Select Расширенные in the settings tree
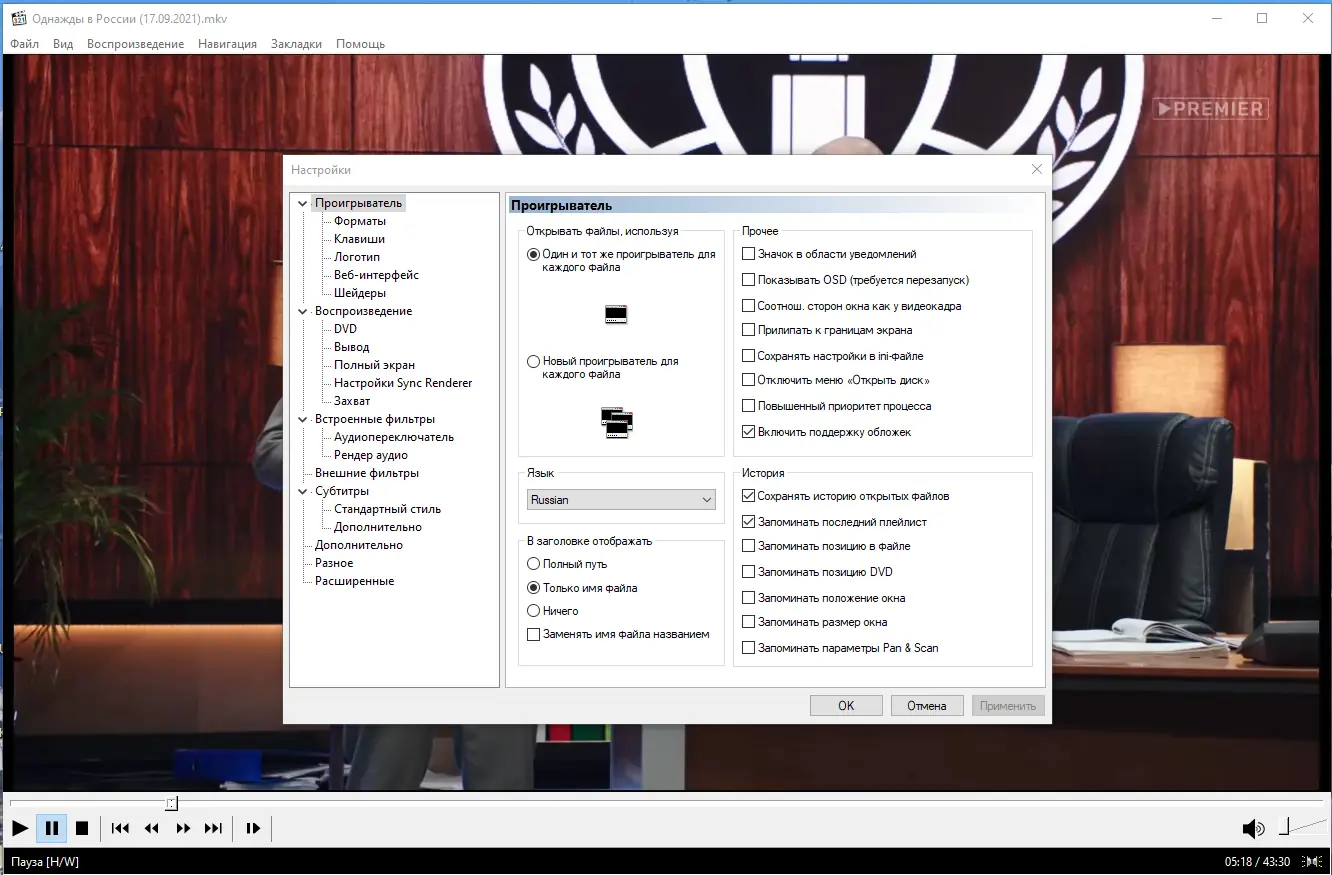 [x=355, y=581]
